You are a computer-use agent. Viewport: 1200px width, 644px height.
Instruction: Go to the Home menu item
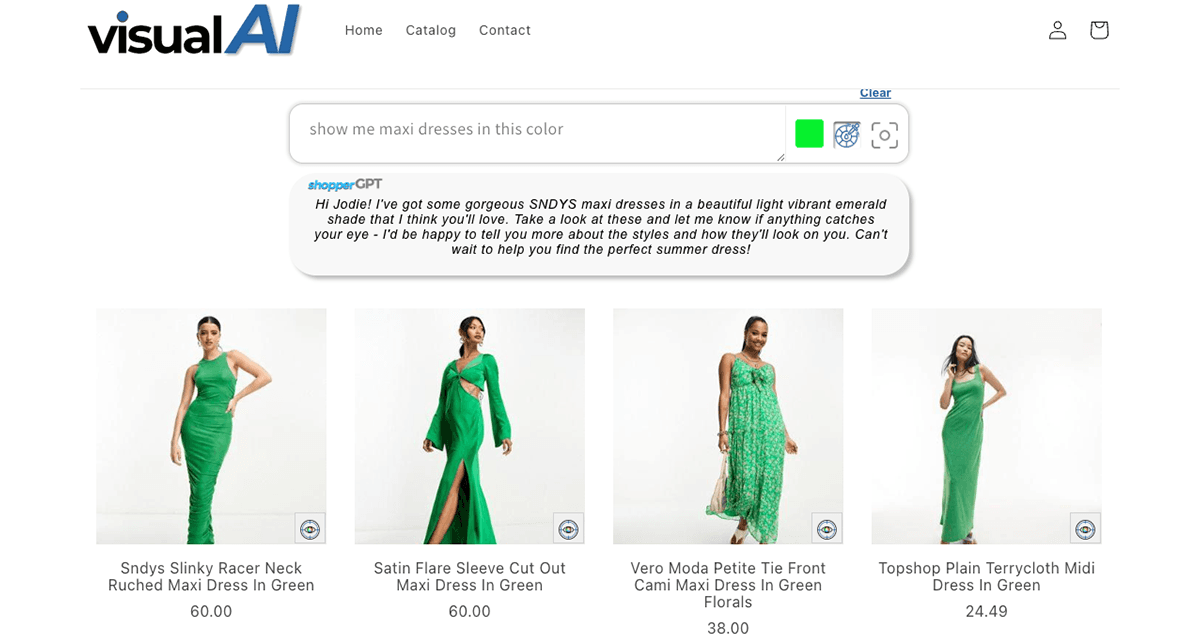click(363, 30)
